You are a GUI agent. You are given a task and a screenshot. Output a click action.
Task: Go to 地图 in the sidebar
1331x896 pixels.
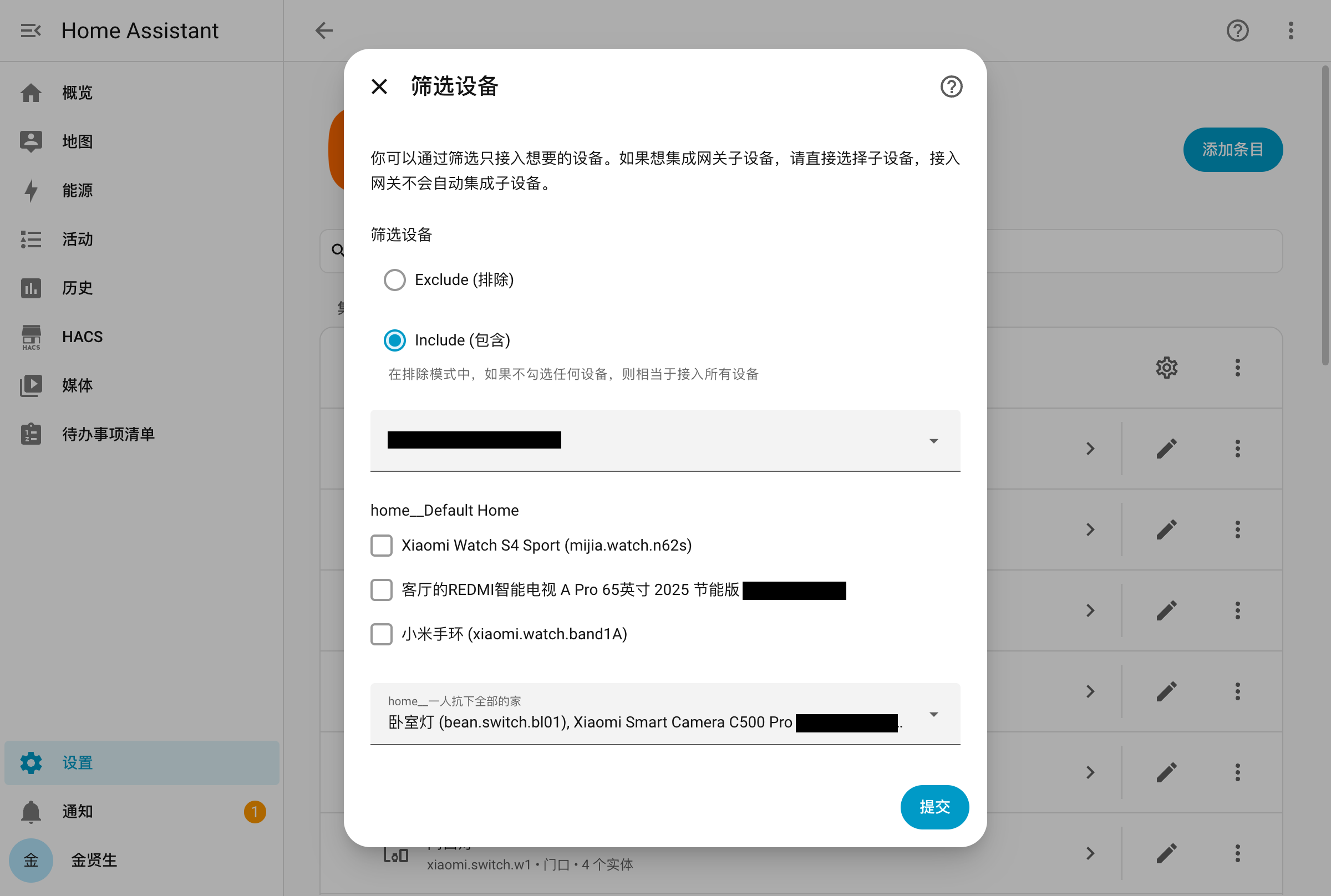point(142,141)
